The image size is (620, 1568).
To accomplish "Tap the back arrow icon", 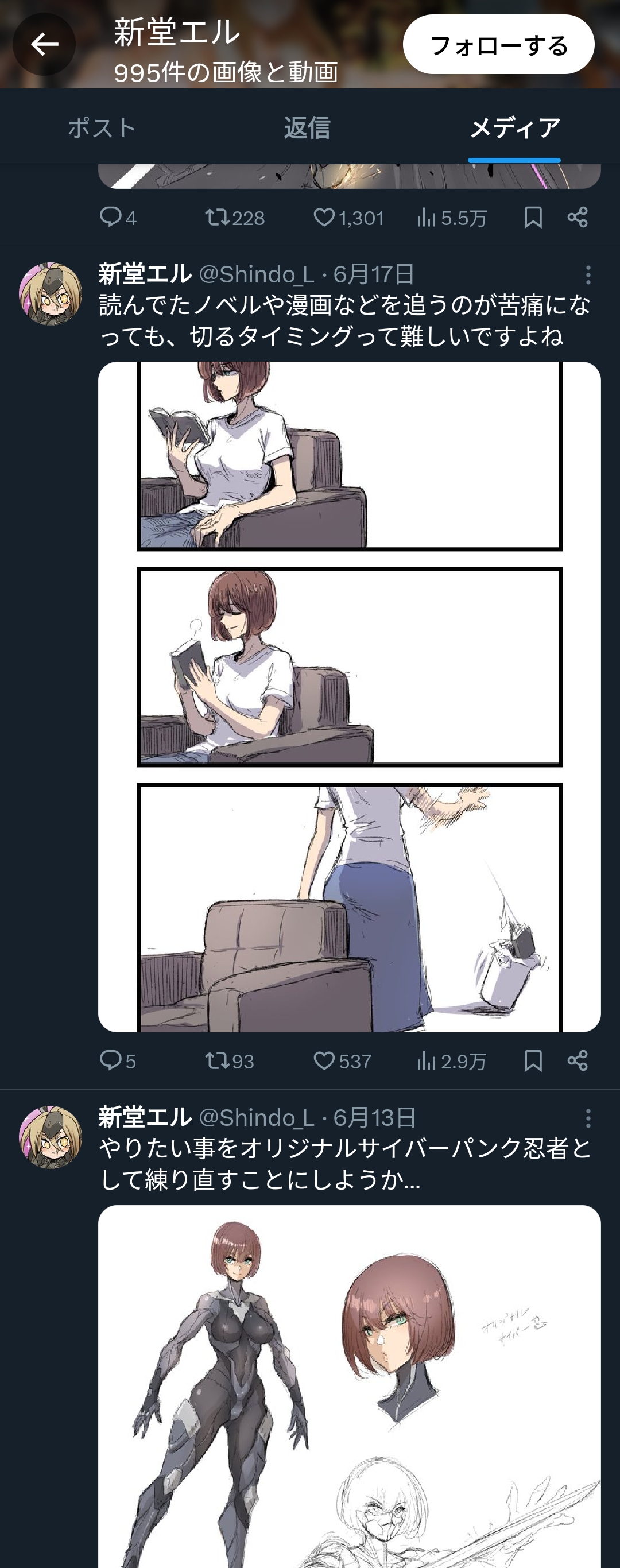I will [44, 44].
